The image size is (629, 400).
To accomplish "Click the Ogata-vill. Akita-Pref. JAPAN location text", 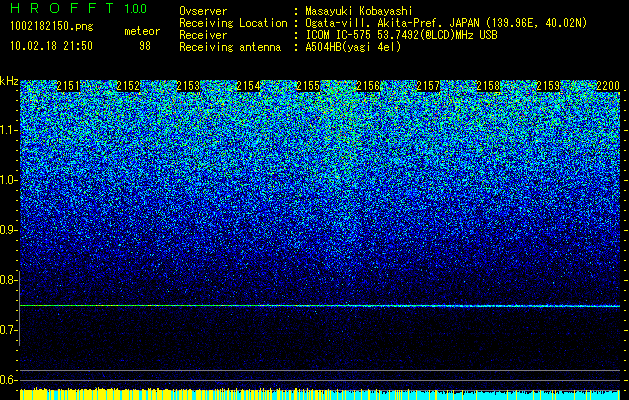I will coord(446,23).
